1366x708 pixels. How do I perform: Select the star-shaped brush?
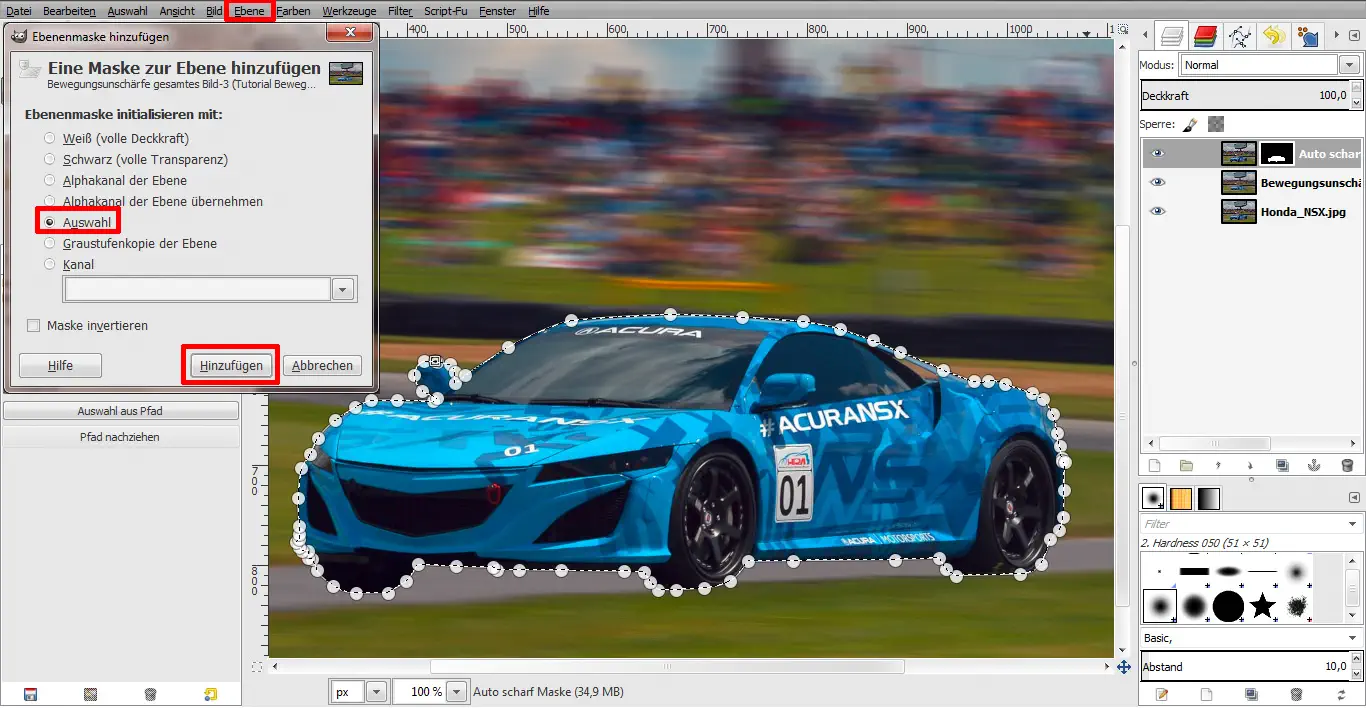[1263, 605]
